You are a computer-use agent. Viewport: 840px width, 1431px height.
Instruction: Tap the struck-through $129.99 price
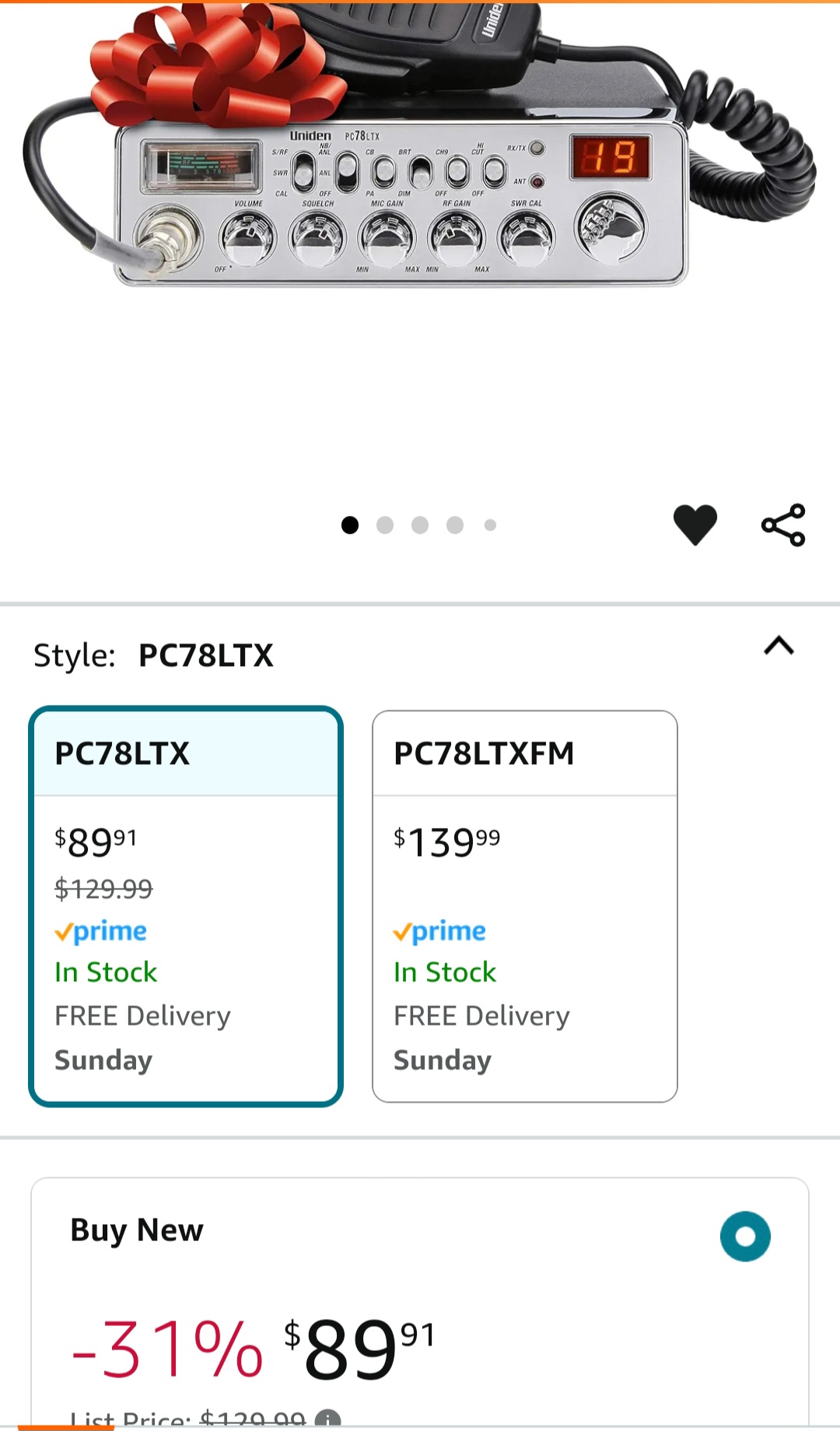[103, 889]
